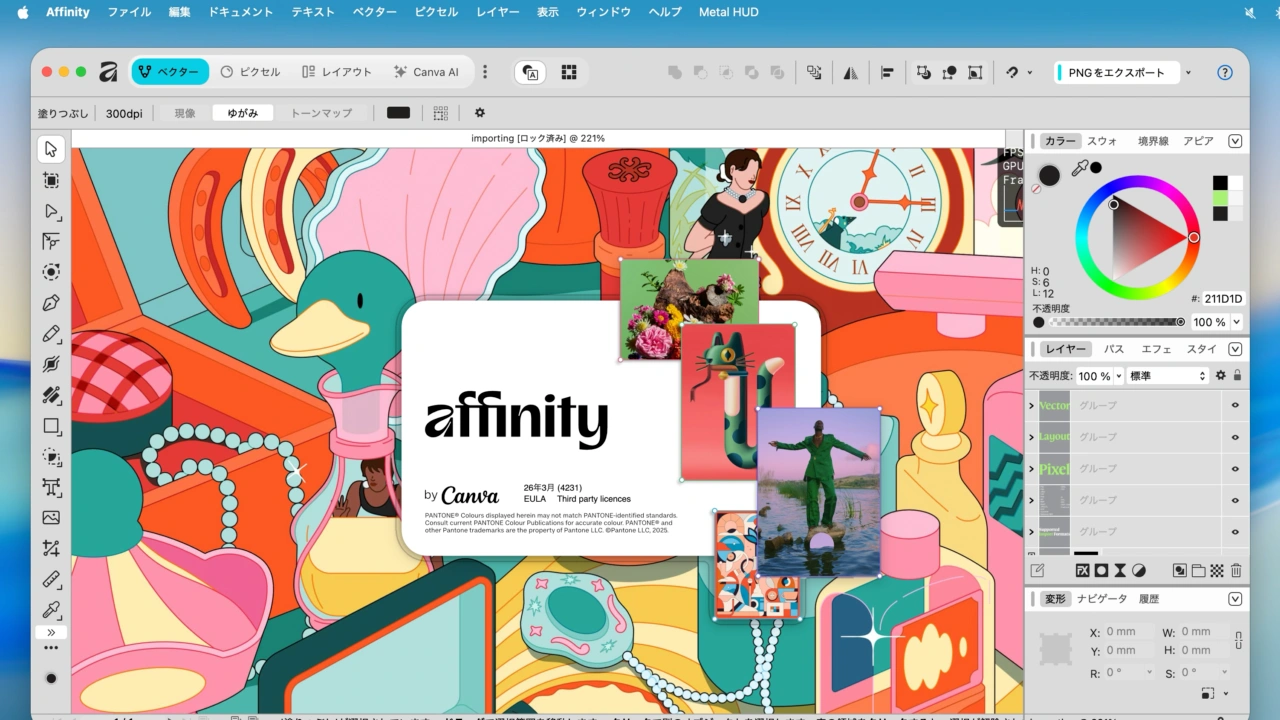The height and width of the screenshot is (720, 1280).
Task: Click the lock icon next to blend mode
Action: (x=1237, y=375)
